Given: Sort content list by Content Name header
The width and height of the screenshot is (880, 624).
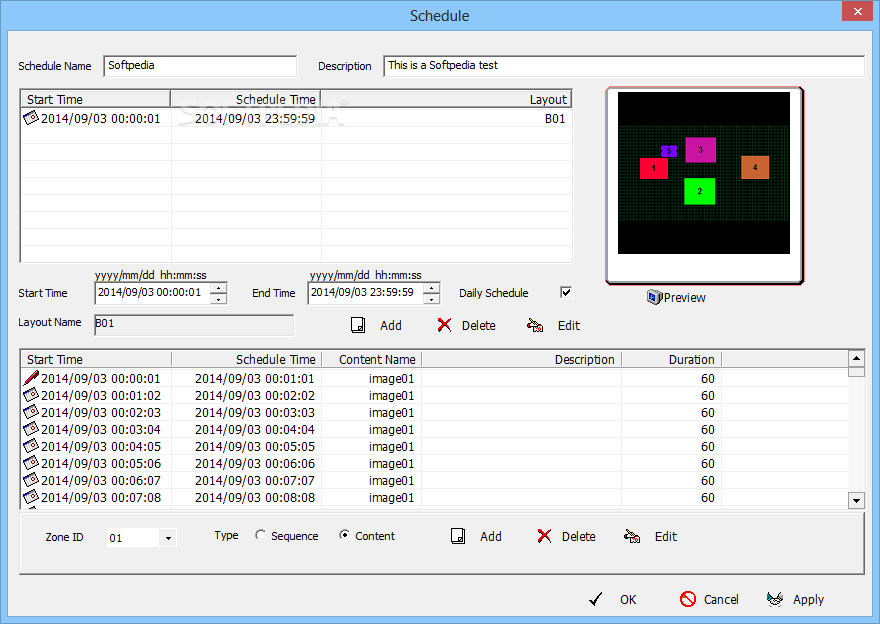Looking at the screenshot, I should (x=372, y=360).
